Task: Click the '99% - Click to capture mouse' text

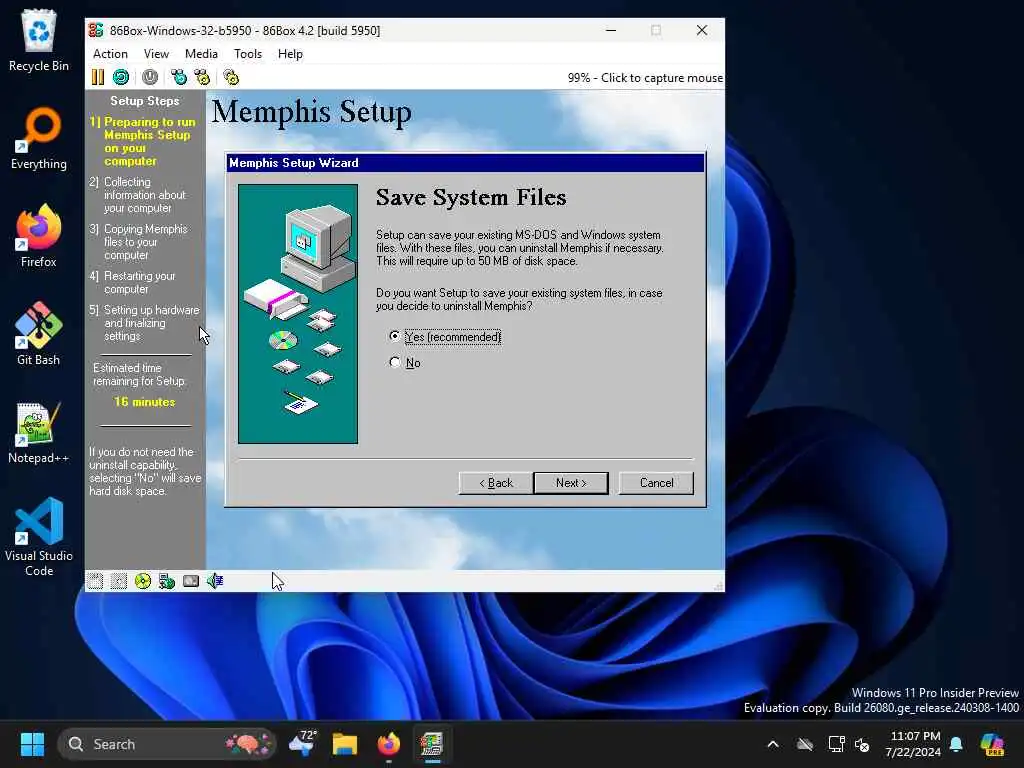Action: pyautogui.click(x=645, y=78)
